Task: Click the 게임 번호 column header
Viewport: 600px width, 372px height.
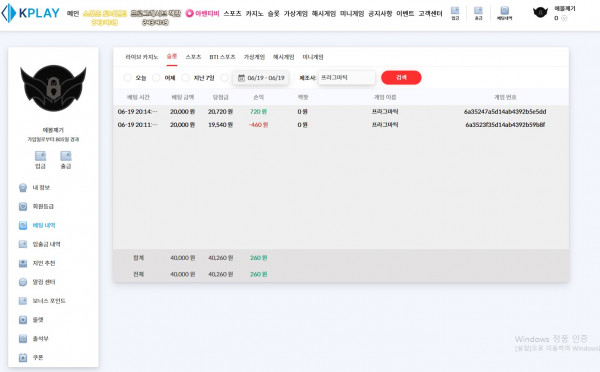Action: pos(505,97)
